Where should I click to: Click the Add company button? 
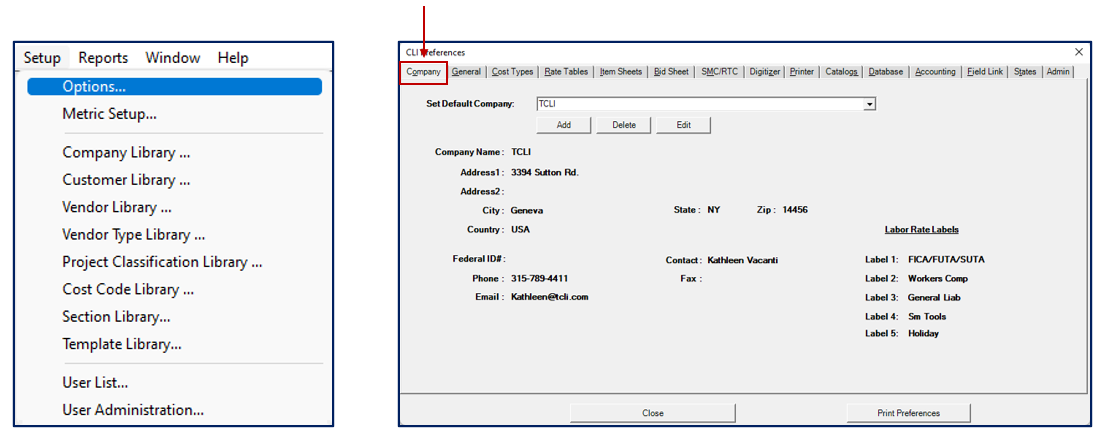564,125
